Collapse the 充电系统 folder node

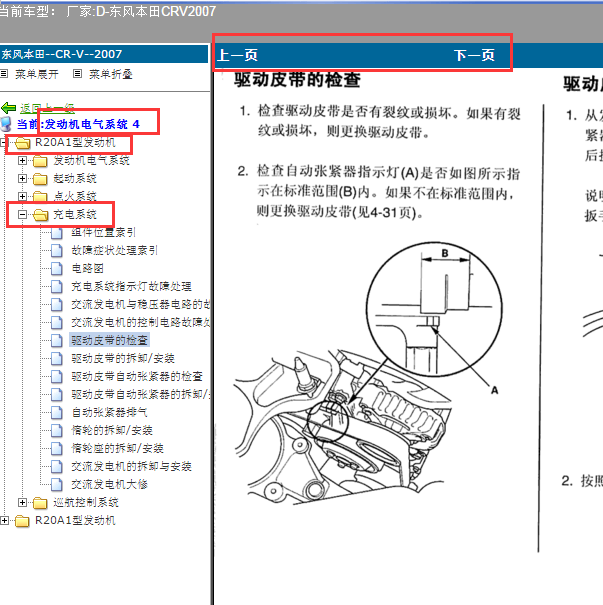click(22, 215)
